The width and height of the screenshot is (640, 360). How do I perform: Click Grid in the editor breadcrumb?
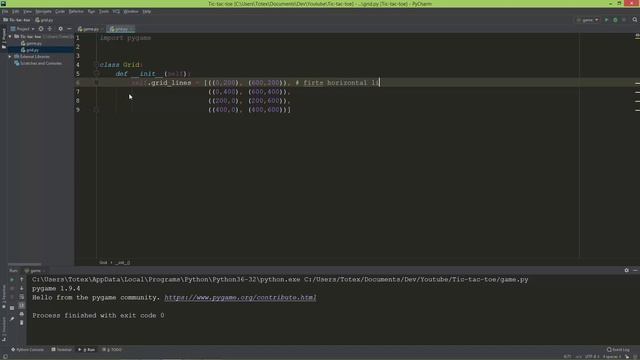pyautogui.click(x=103, y=262)
